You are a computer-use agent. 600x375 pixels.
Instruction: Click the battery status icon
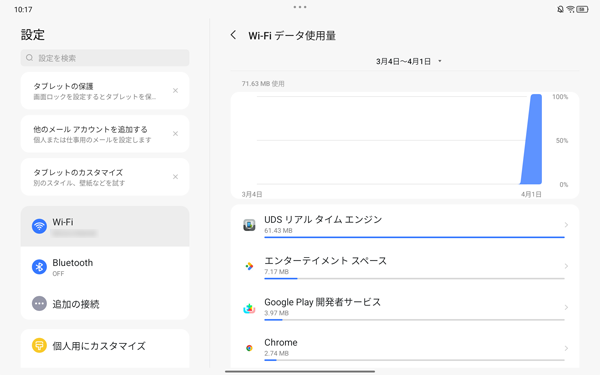click(582, 9)
